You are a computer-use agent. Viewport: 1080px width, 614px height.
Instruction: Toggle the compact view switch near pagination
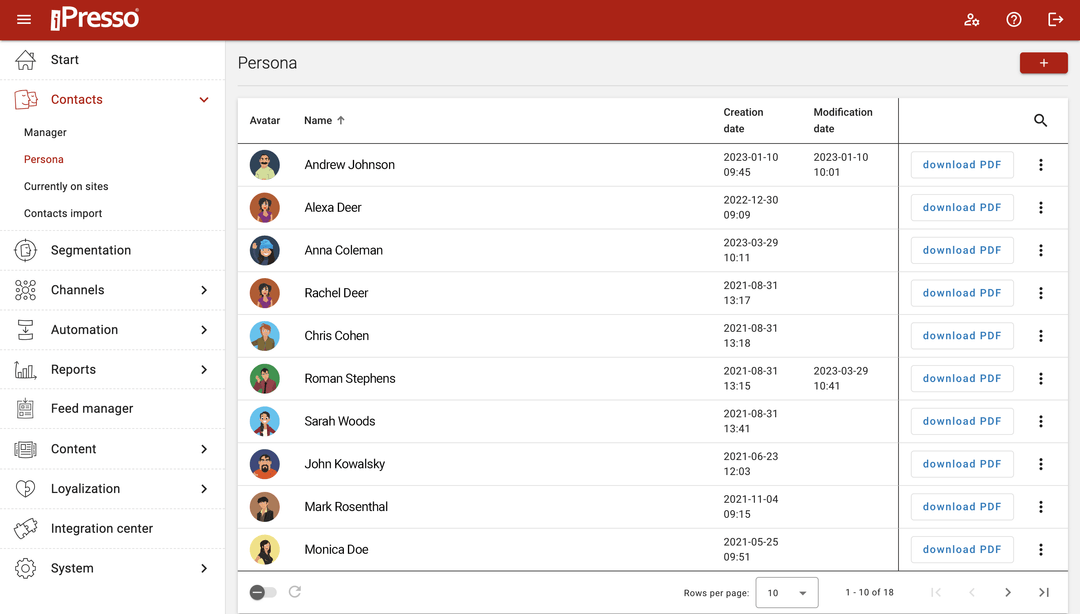click(x=263, y=591)
